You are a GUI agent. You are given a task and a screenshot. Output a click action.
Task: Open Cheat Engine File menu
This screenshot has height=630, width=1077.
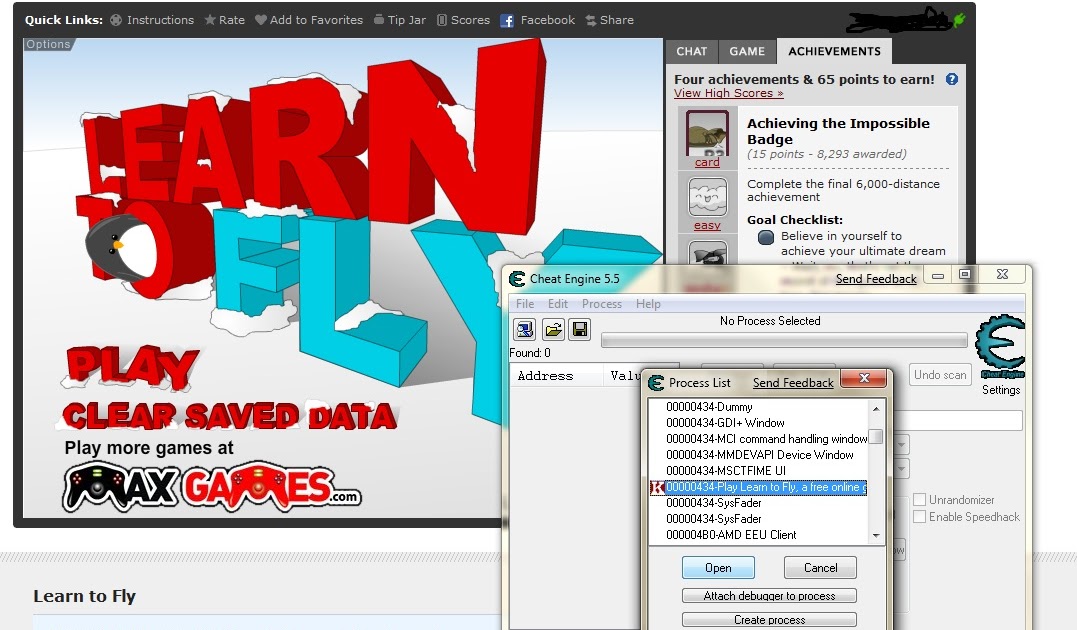coord(525,304)
